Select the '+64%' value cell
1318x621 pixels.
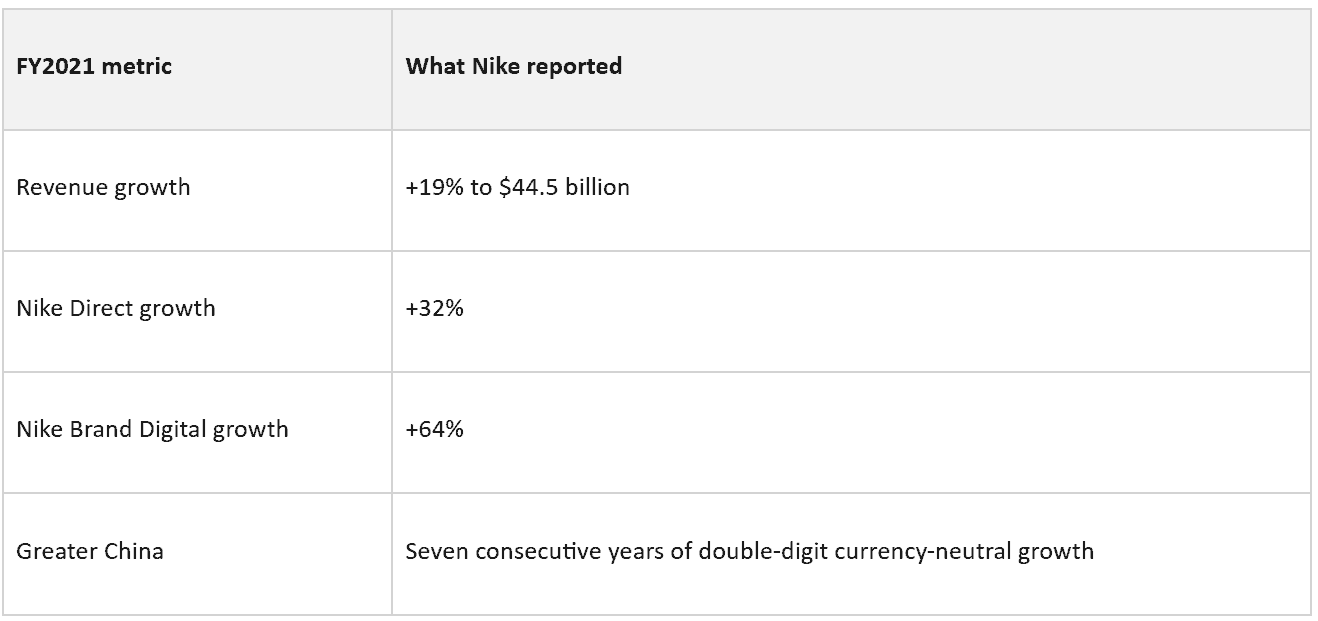pyautogui.click(x=851, y=432)
